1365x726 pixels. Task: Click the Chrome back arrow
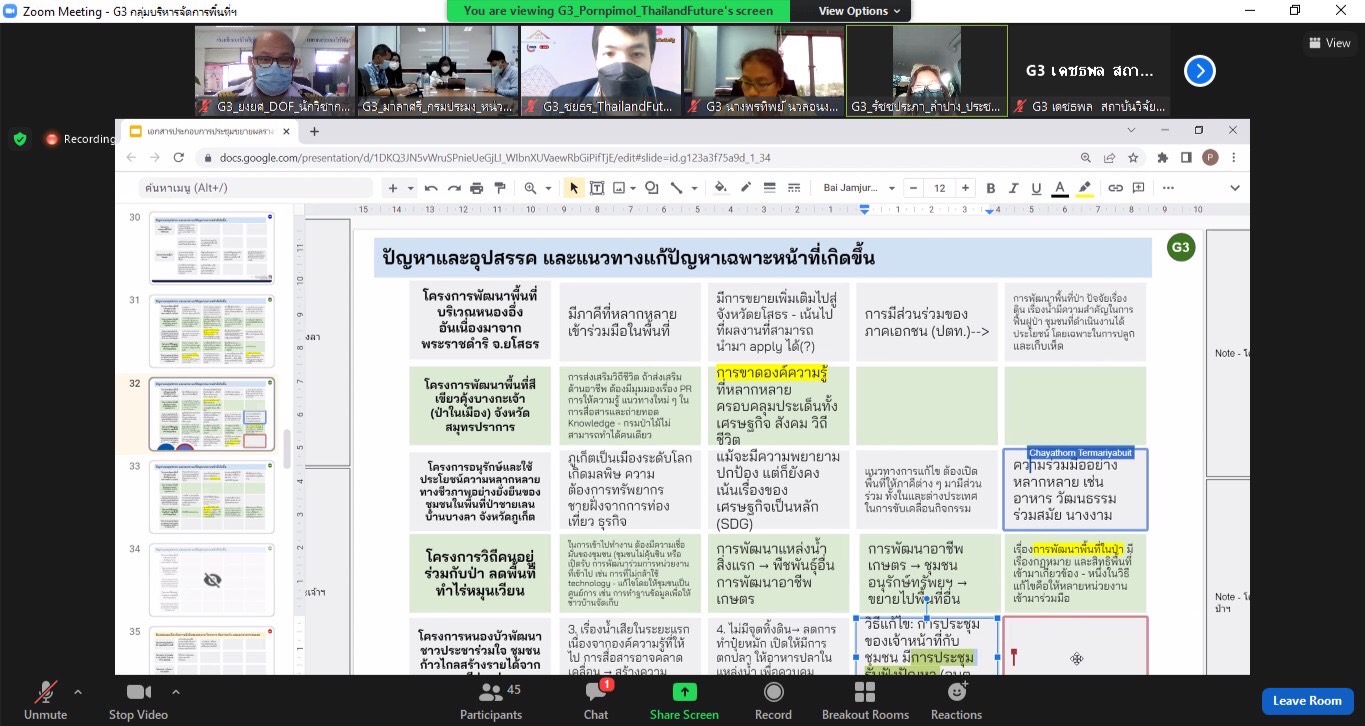point(131,157)
